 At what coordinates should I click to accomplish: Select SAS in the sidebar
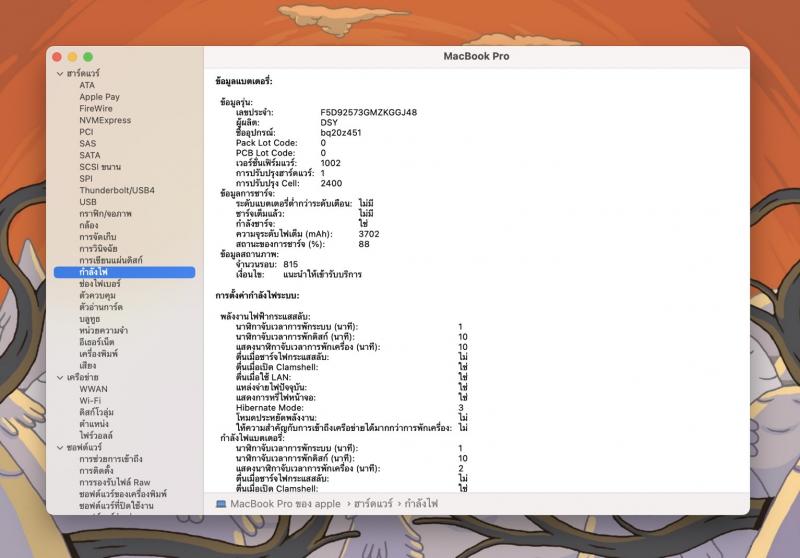pyautogui.click(x=87, y=144)
